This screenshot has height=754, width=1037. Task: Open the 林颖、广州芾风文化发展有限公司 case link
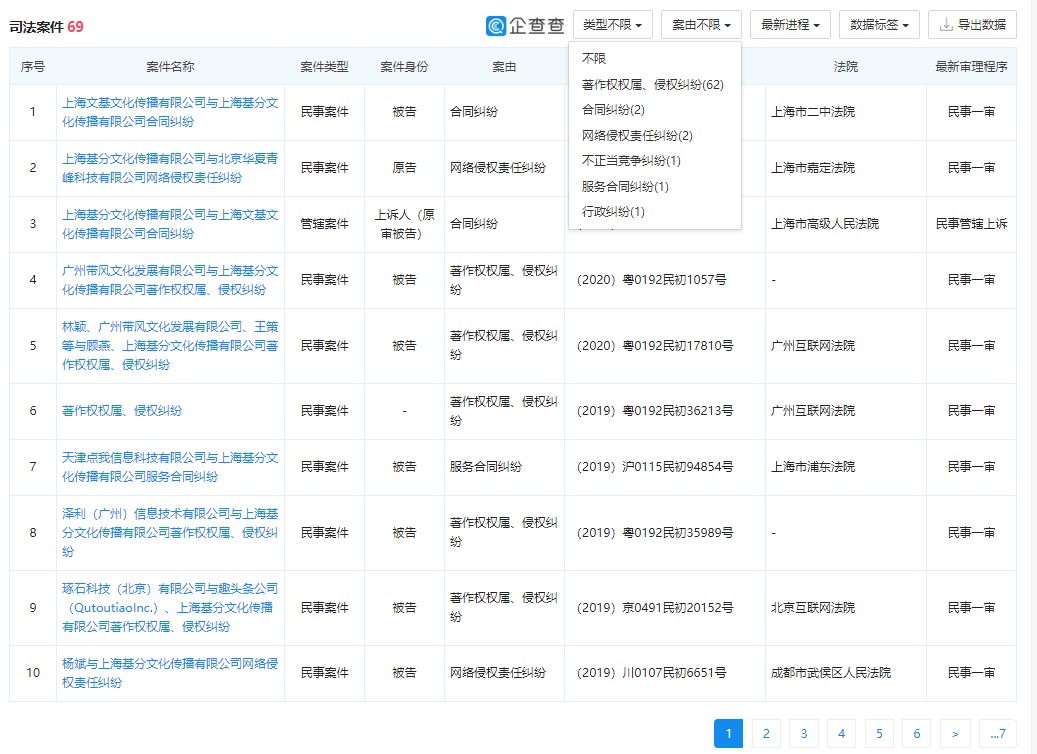(170, 346)
